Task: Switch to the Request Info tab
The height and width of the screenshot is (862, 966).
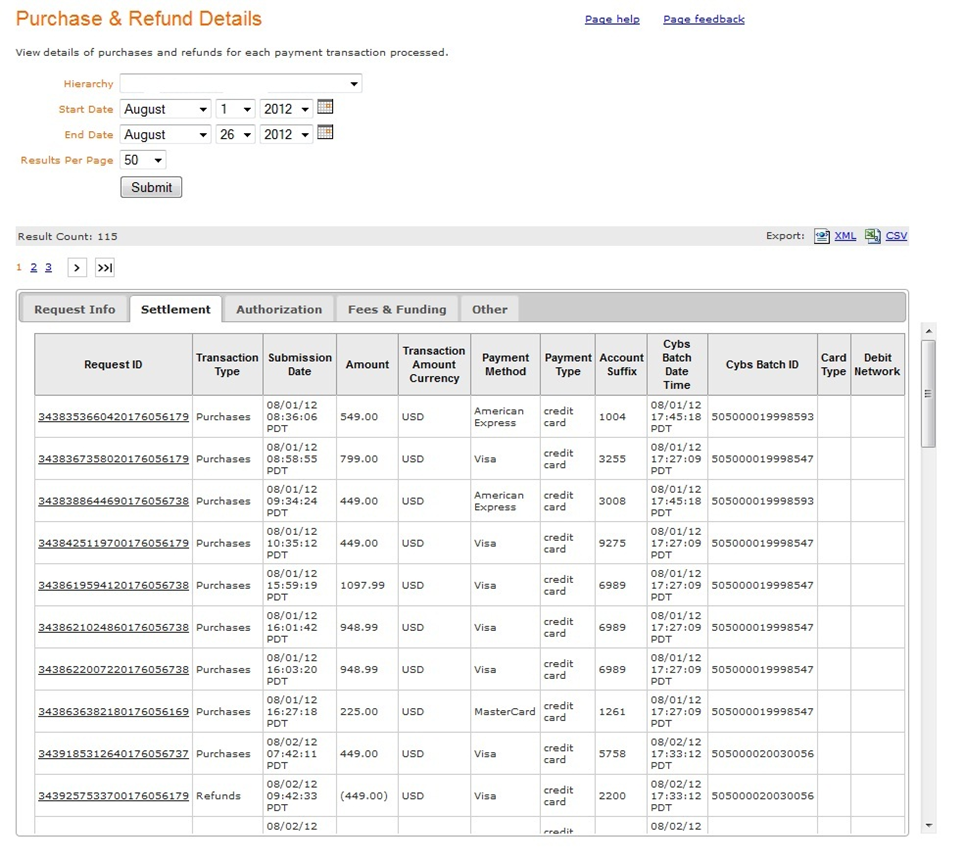Action: pos(75,309)
